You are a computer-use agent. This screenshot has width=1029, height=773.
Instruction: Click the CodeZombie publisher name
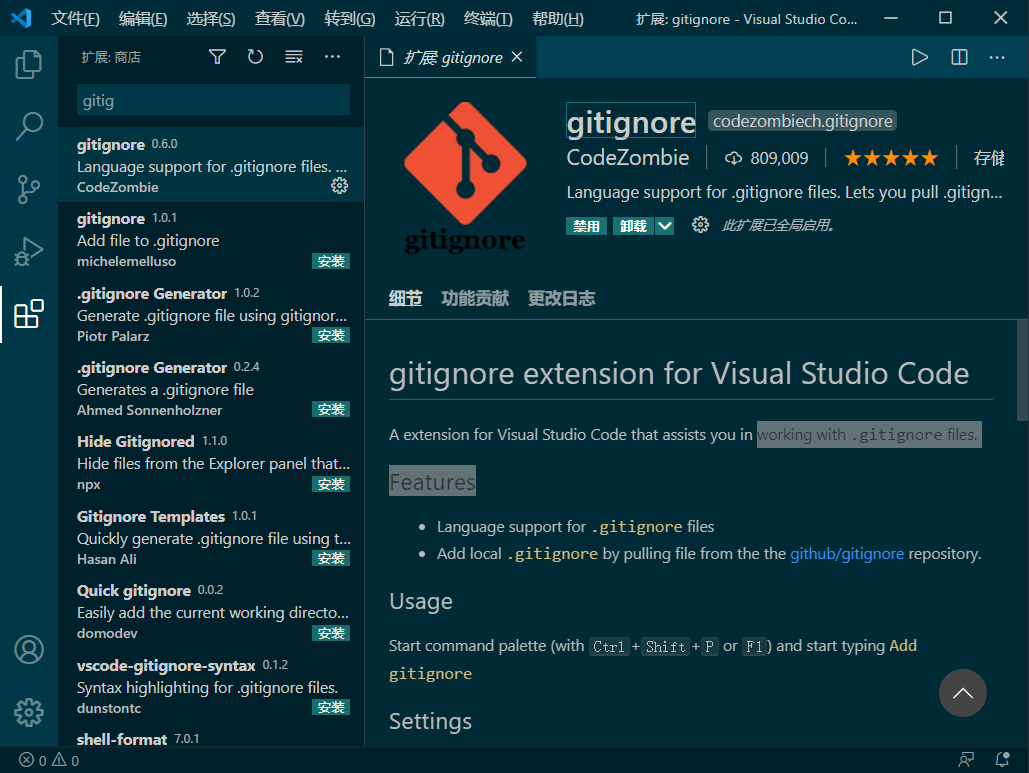[627, 158]
